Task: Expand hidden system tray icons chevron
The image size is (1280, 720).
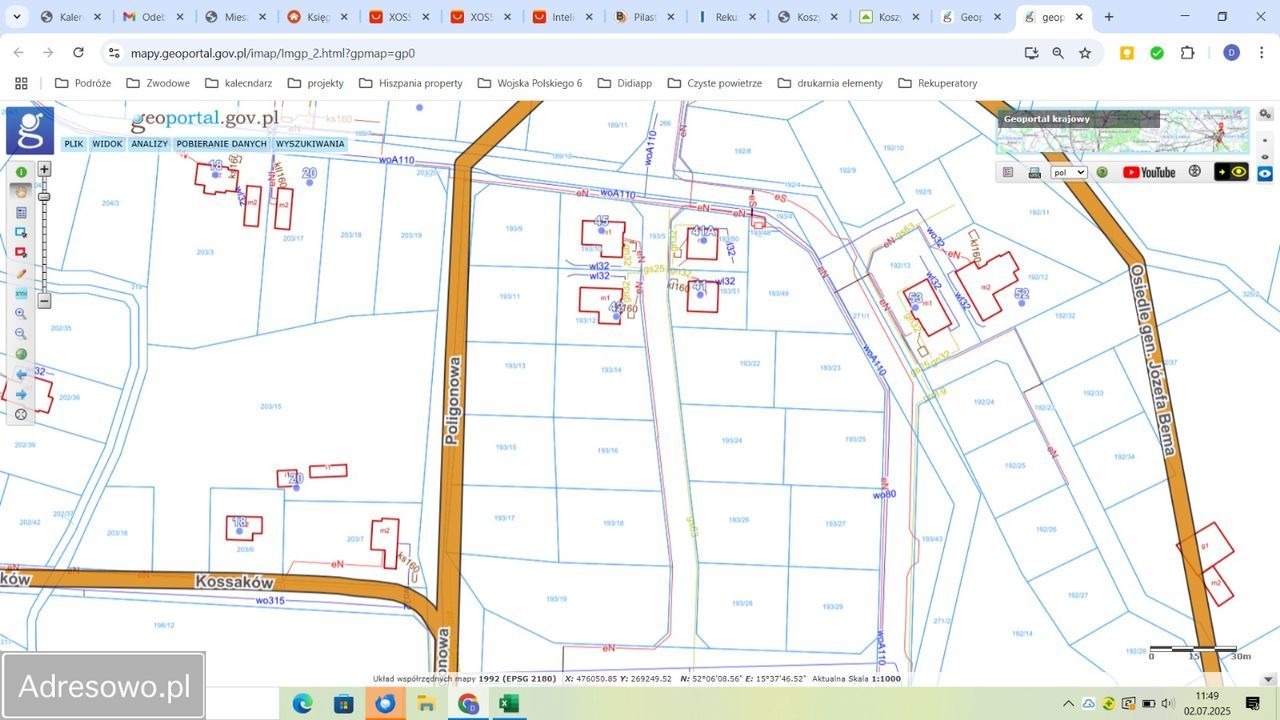Action: point(1068,704)
